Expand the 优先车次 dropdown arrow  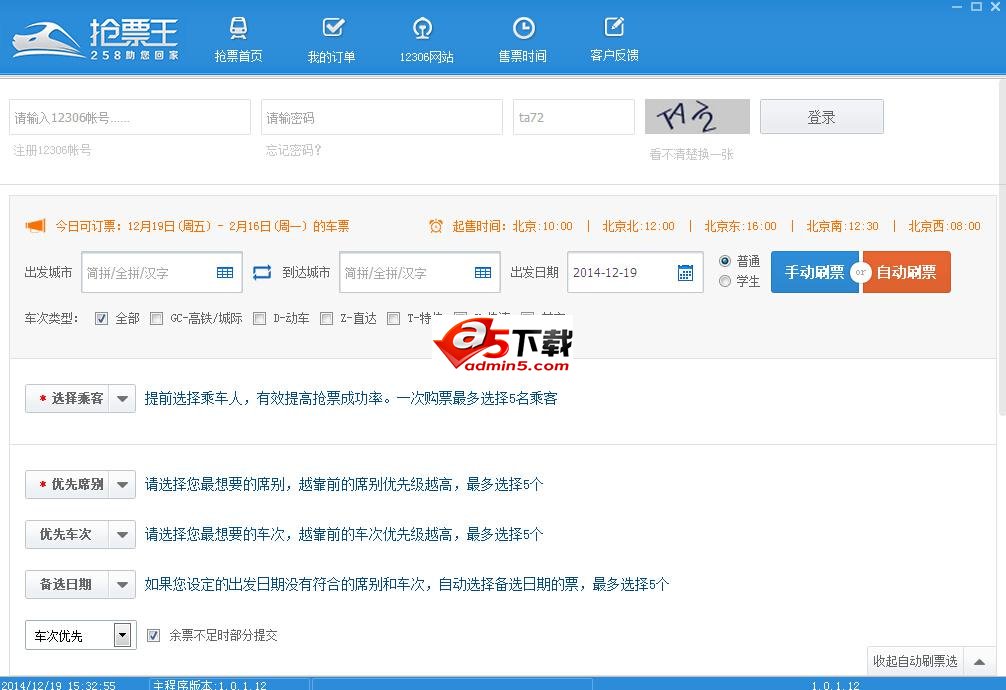coord(123,535)
